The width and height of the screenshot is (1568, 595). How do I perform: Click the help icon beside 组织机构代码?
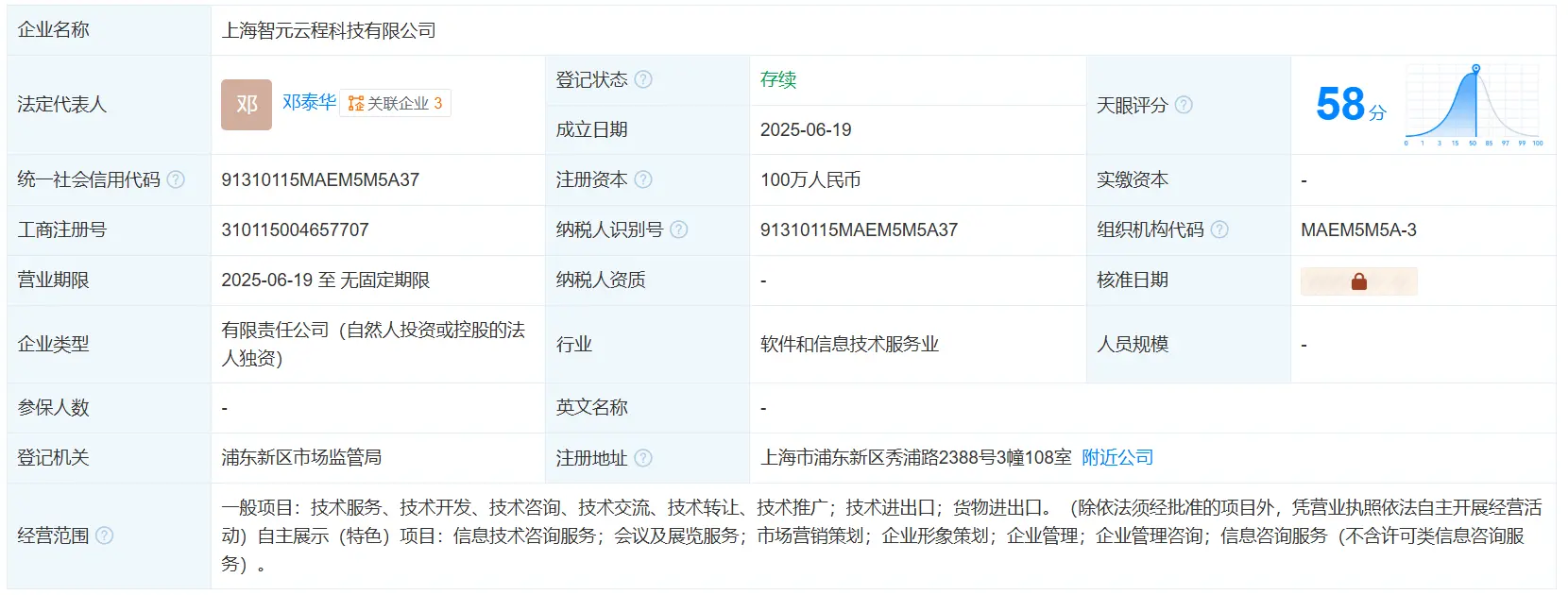point(1219,229)
